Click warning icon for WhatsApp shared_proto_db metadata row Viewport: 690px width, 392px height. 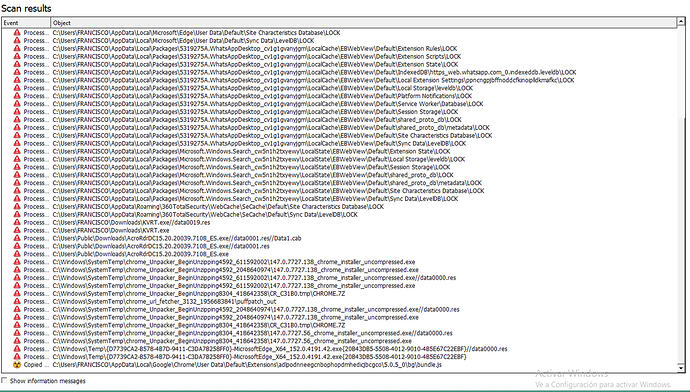coord(17,128)
